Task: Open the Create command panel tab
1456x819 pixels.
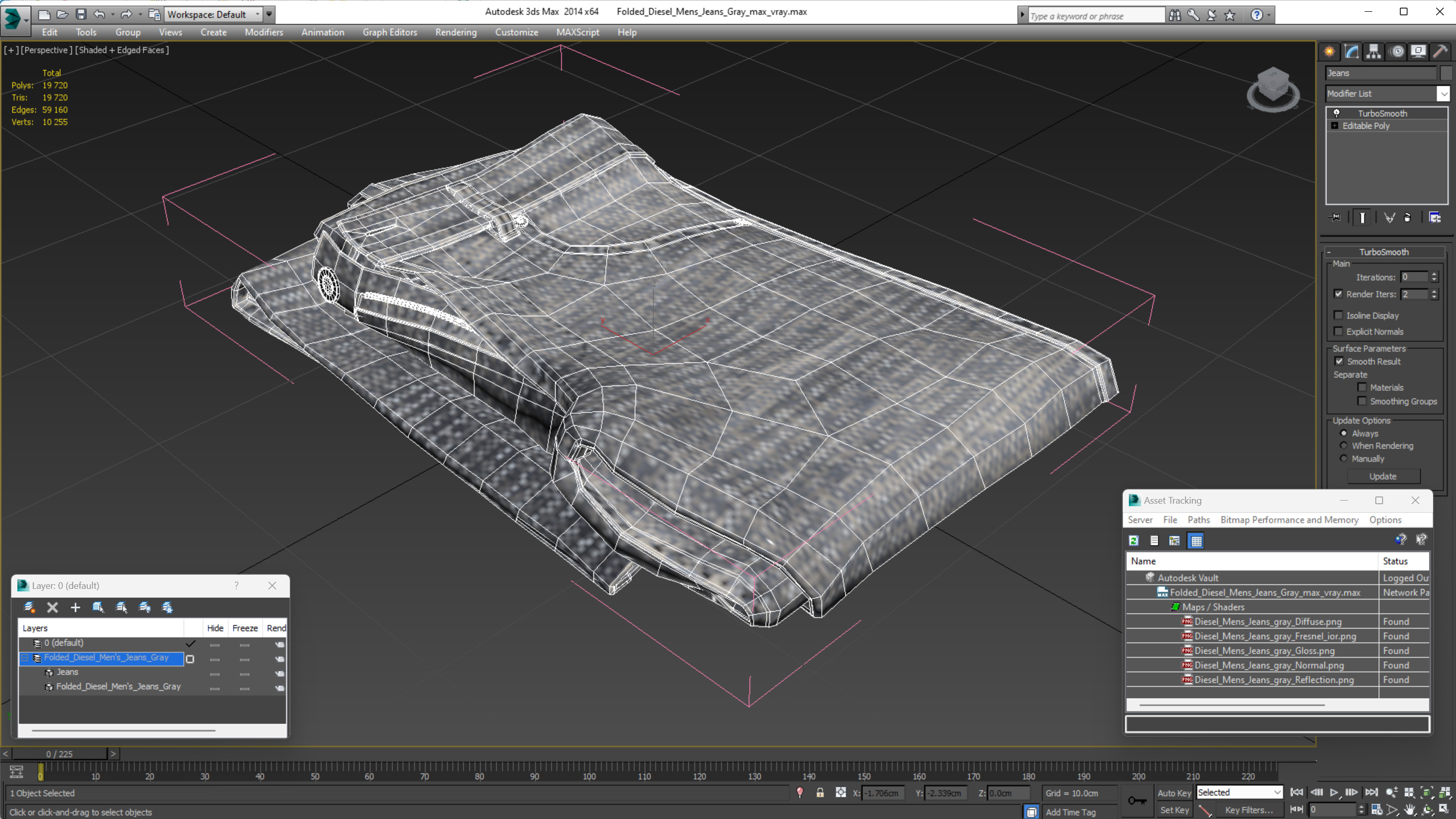Action: pyautogui.click(x=1329, y=52)
